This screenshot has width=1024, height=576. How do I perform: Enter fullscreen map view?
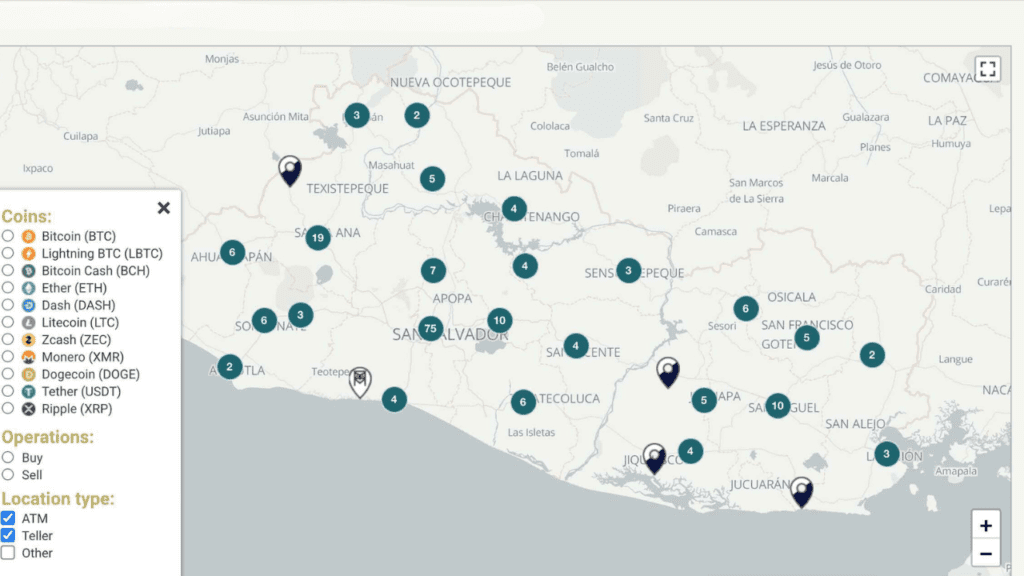(x=988, y=69)
